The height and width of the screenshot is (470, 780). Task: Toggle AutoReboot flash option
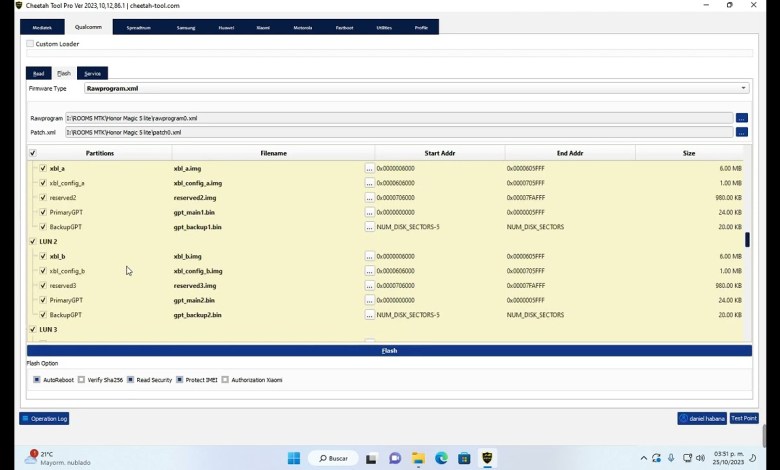pos(37,379)
